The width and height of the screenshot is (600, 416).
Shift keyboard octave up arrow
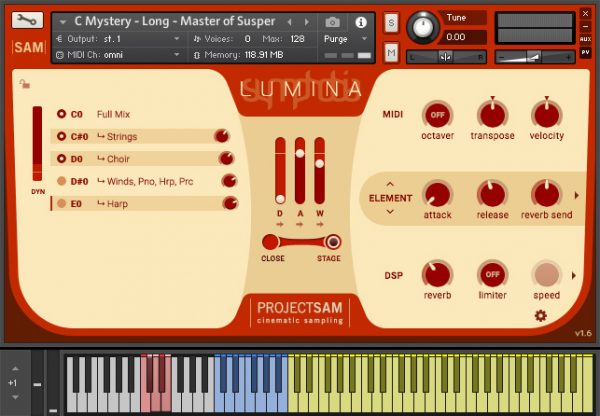(15, 369)
